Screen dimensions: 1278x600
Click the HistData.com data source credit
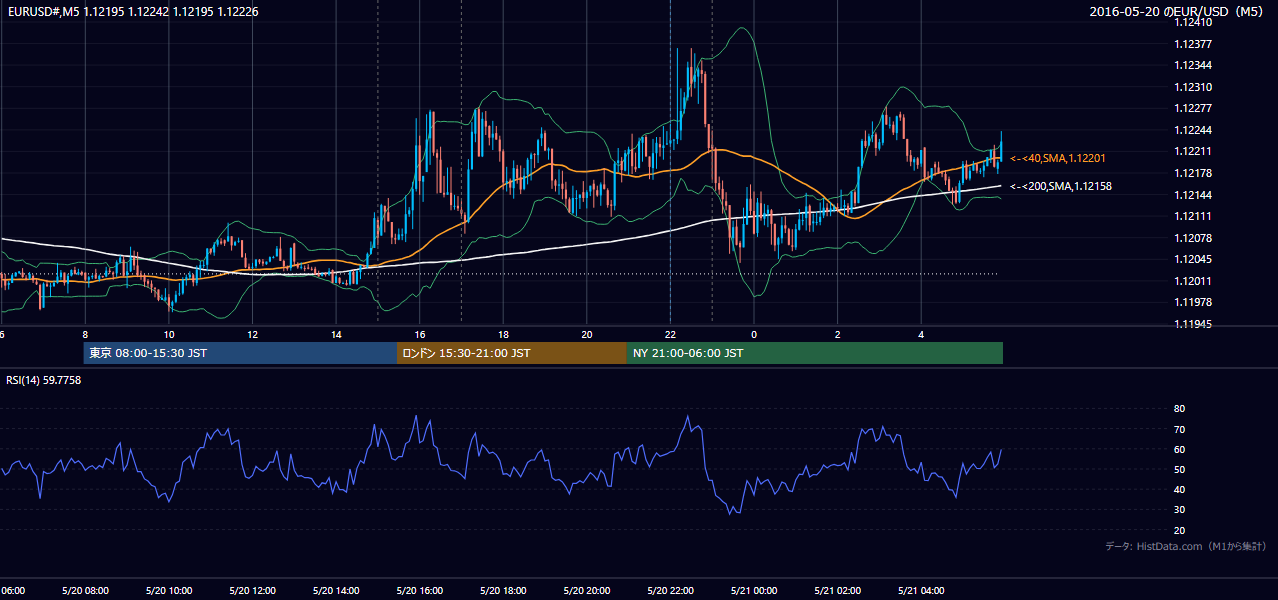pos(1185,546)
